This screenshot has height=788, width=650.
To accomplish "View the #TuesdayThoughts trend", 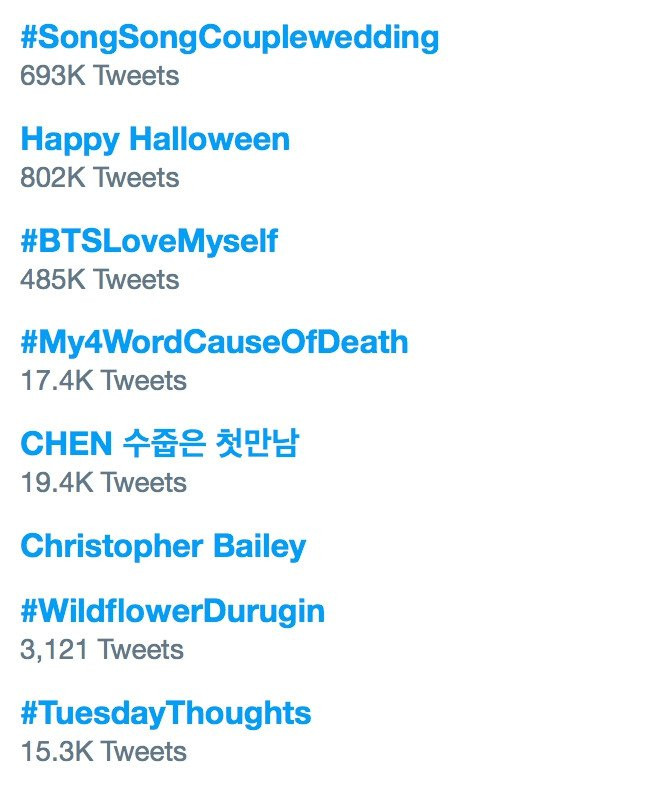I will point(165,714).
